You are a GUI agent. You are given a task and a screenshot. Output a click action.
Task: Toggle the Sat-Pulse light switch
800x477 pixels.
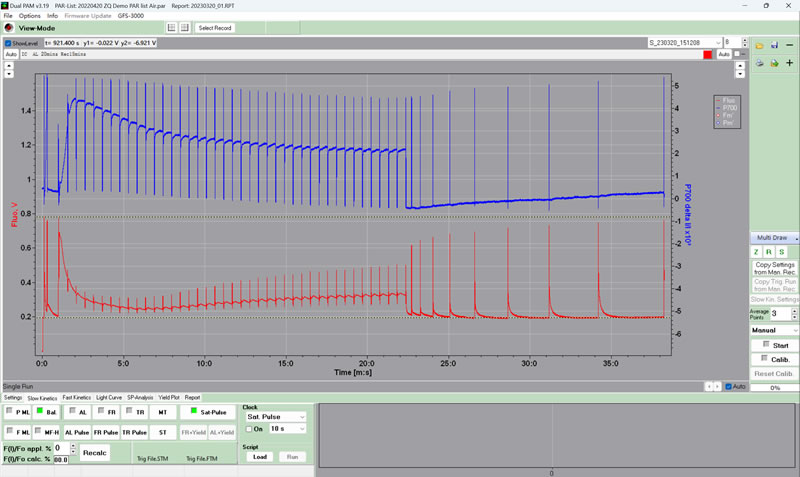click(x=187, y=411)
